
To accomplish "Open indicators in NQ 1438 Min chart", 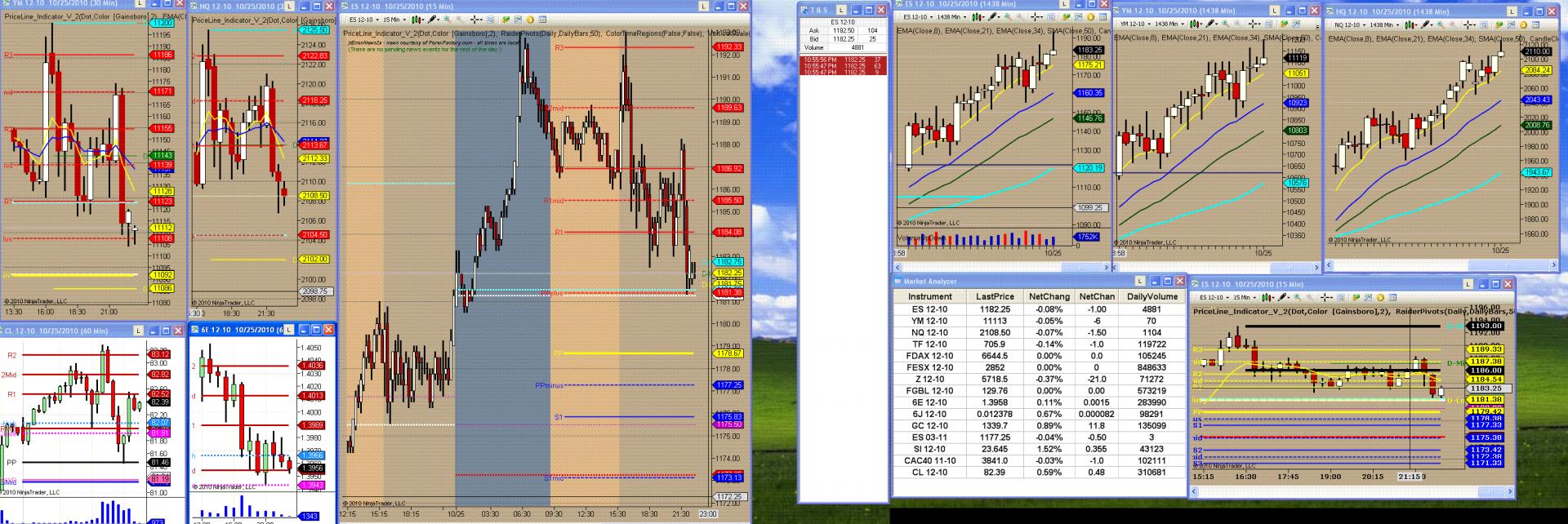I will click(x=1499, y=24).
